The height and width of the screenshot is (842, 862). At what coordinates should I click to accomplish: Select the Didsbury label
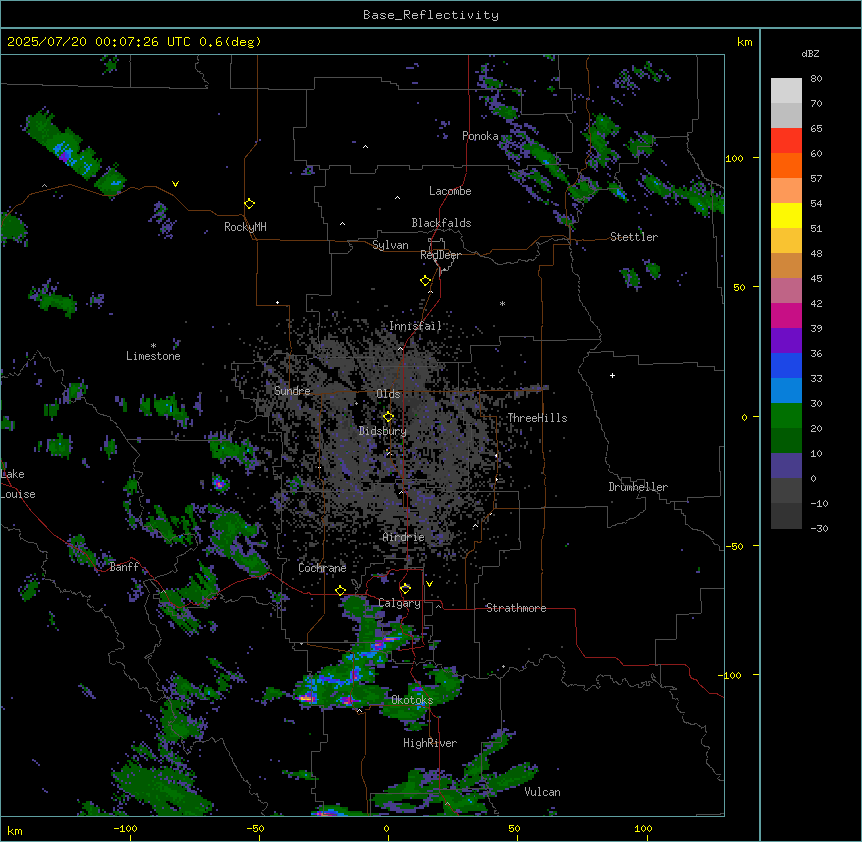(x=383, y=431)
